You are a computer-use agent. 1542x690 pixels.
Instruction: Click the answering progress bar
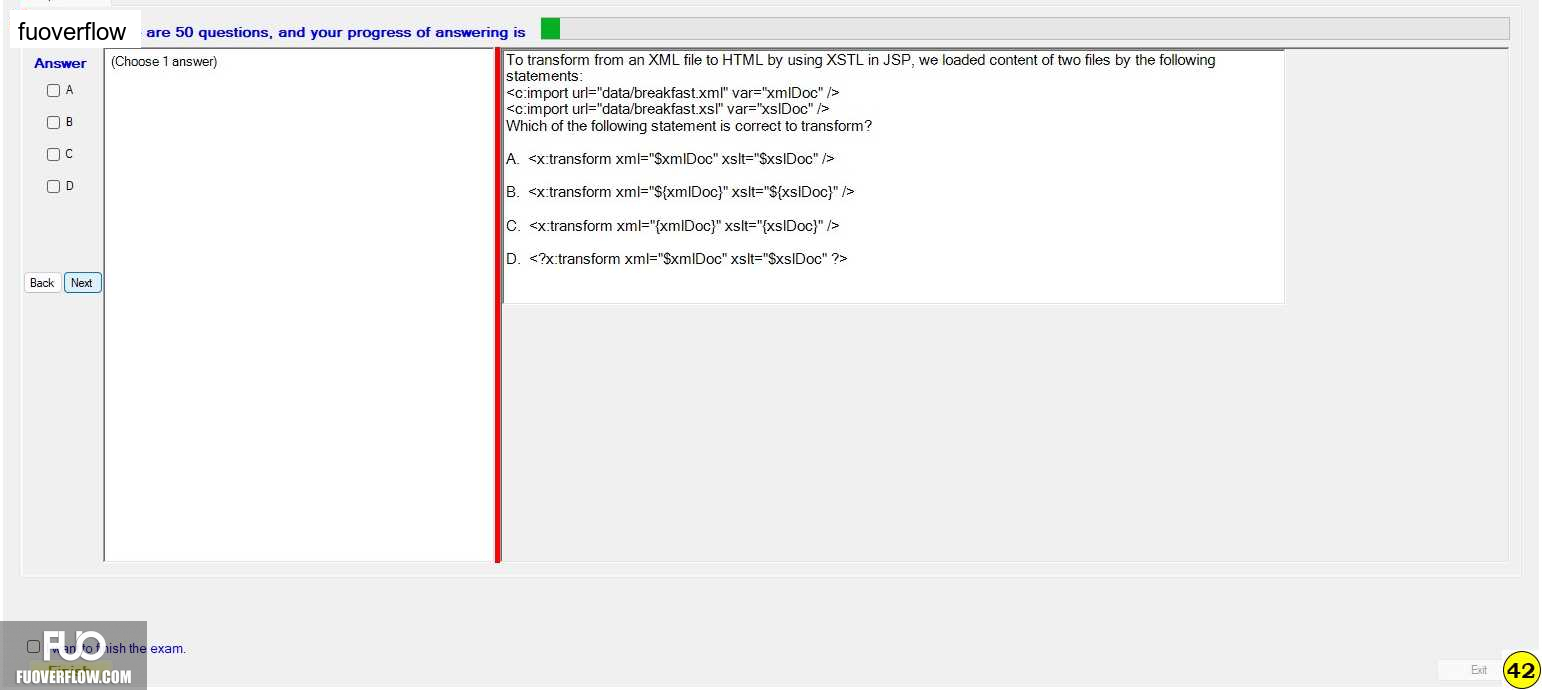click(1024, 29)
